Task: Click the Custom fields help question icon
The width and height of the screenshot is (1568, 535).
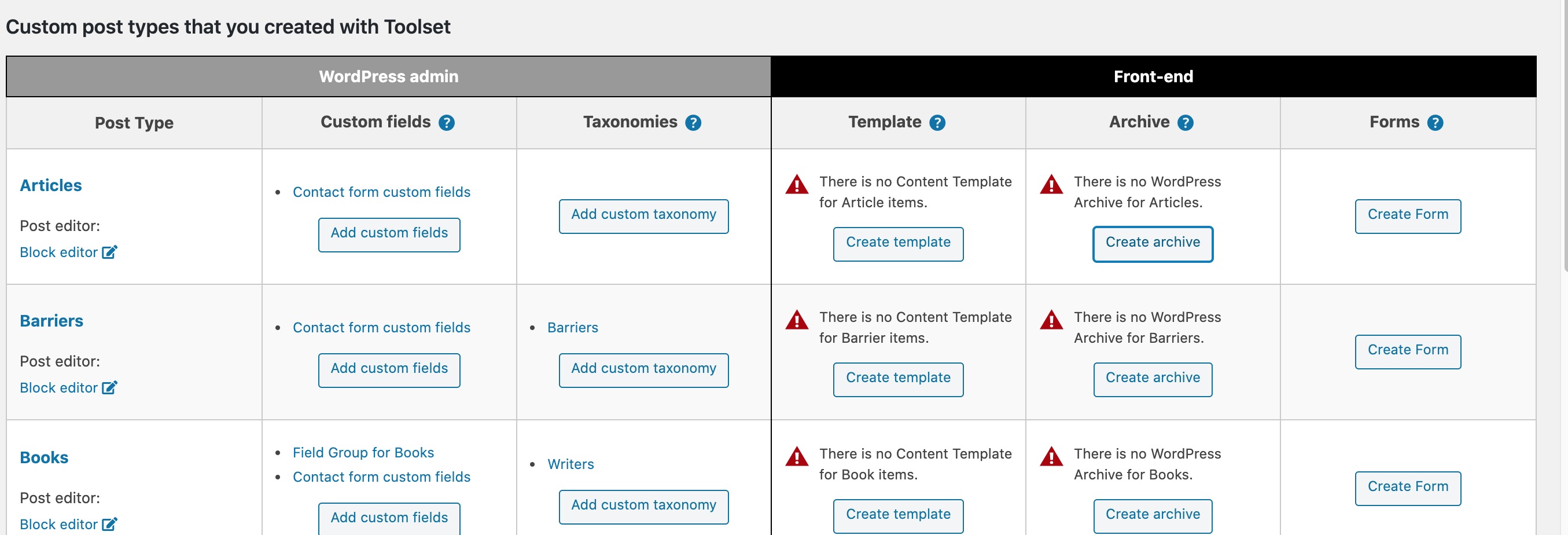Action: [x=447, y=123]
